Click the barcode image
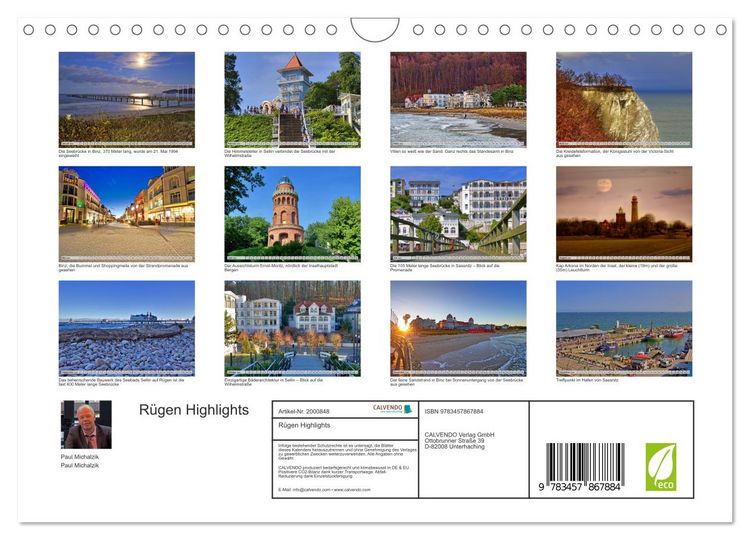The height and width of the screenshot is (540, 750). pos(585,462)
